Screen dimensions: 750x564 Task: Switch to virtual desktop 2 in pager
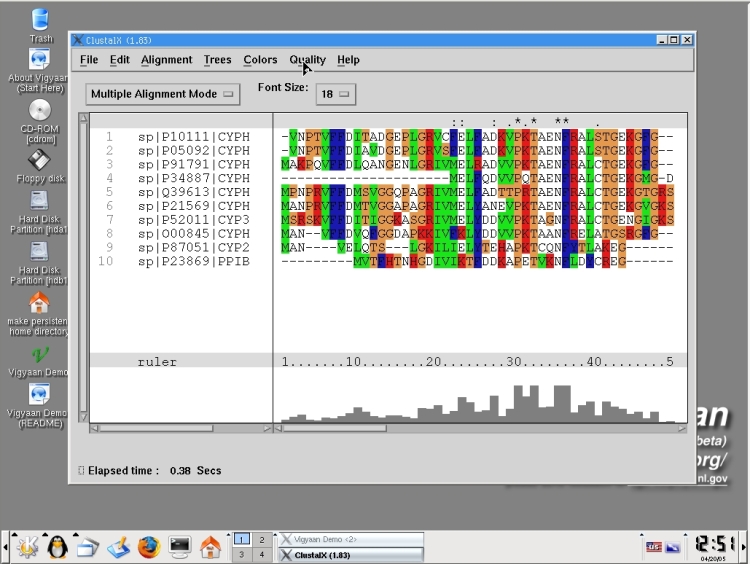coord(260,540)
